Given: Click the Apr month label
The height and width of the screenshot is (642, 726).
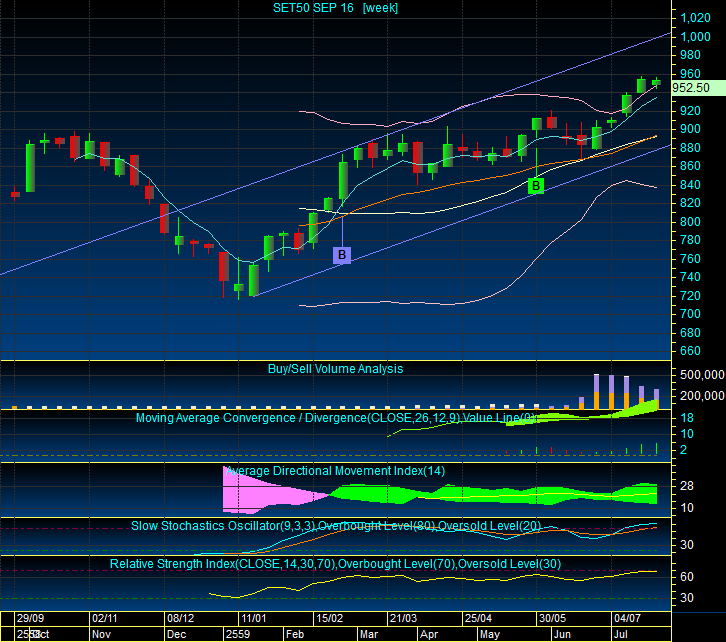Looking at the screenshot, I should (429, 634).
